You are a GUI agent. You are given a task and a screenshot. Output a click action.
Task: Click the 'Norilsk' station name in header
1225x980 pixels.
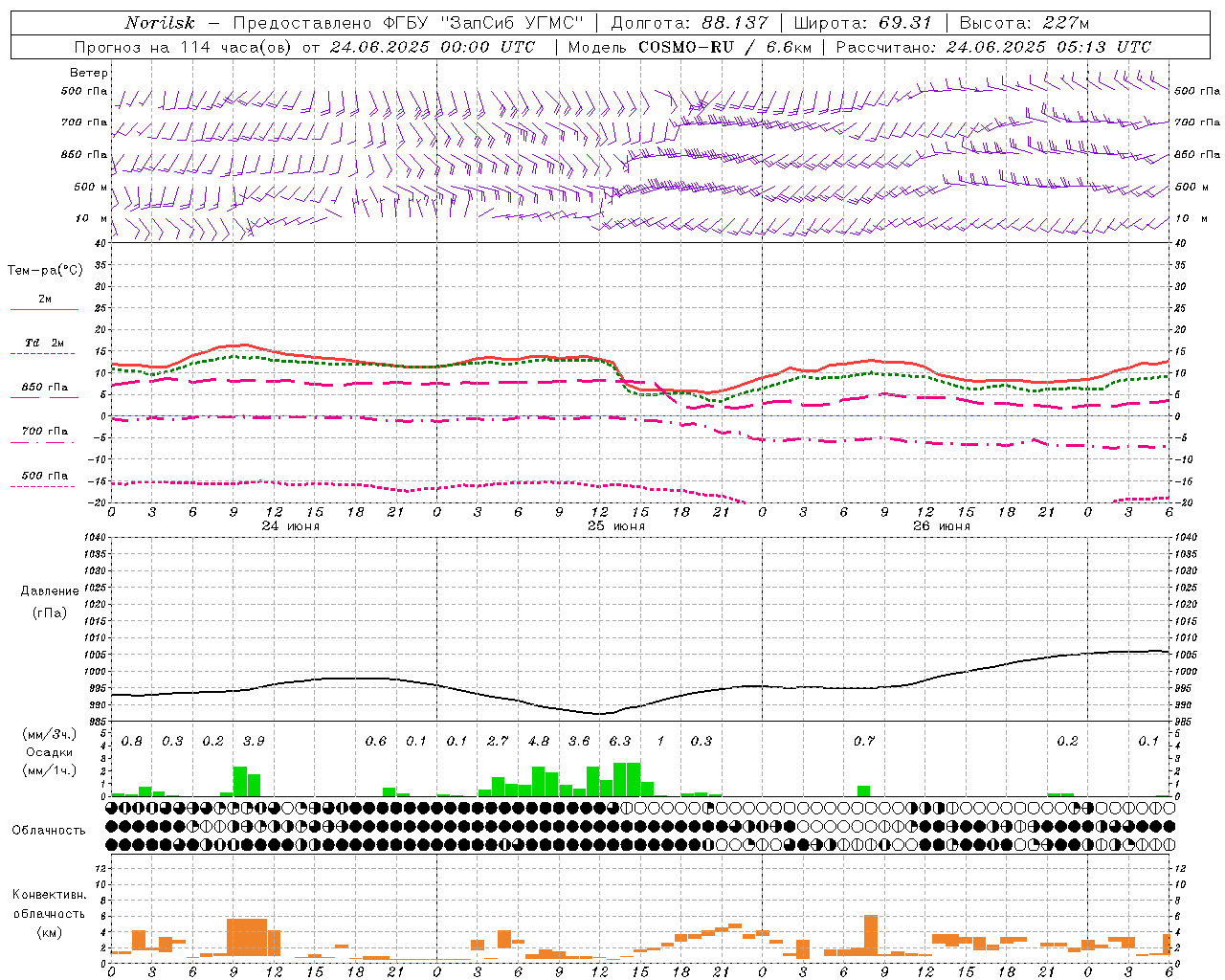(159, 23)
